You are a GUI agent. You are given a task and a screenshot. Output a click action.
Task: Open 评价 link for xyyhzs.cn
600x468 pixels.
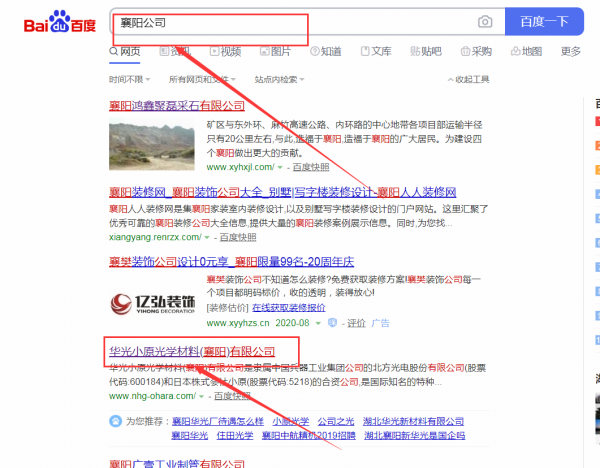coord(356,323)
